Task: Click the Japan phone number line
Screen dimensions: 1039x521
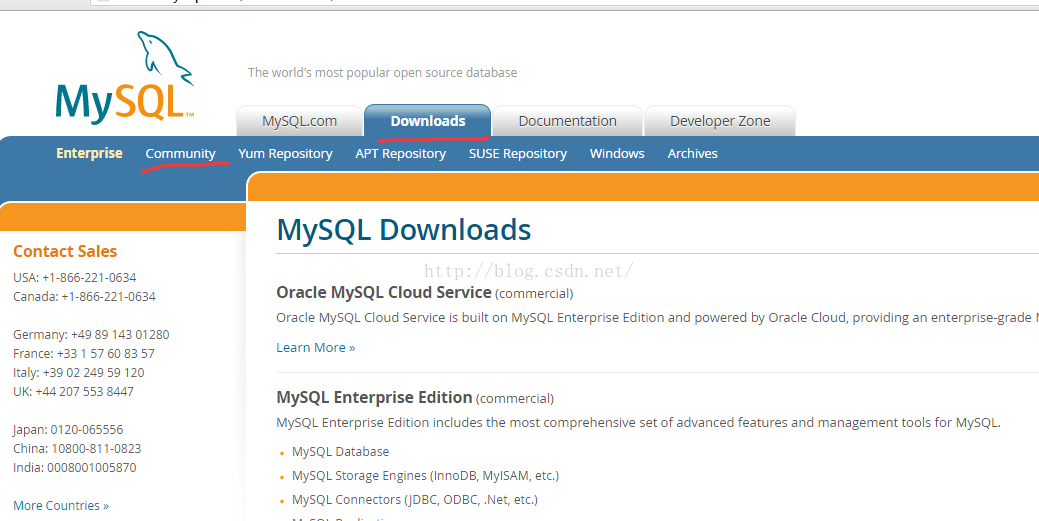Action: point(68,430)
